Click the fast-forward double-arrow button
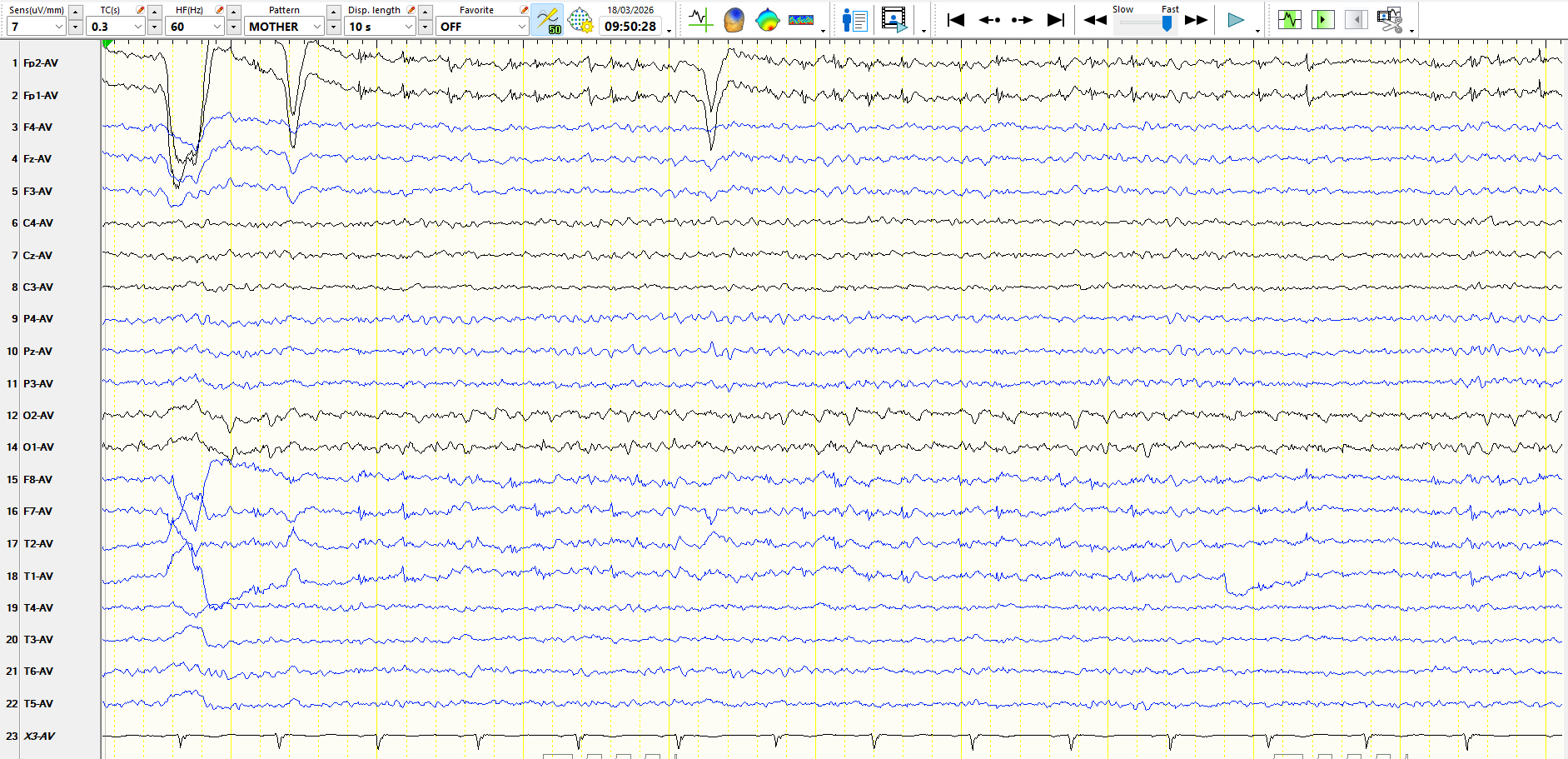 [x=1196, y=20]
